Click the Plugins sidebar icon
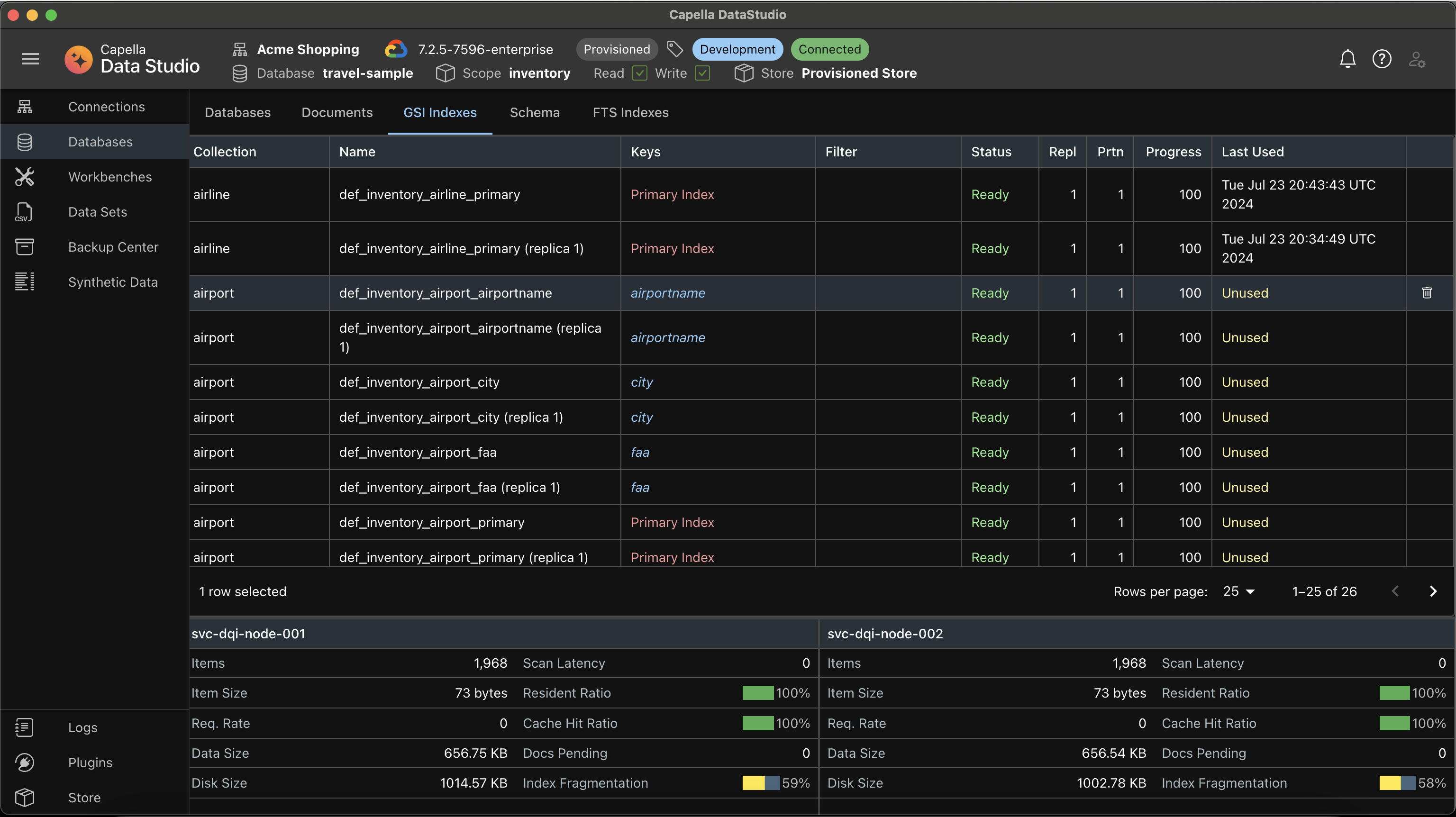The height and width of the screenshot is (817, 1456). coord(24,763)
